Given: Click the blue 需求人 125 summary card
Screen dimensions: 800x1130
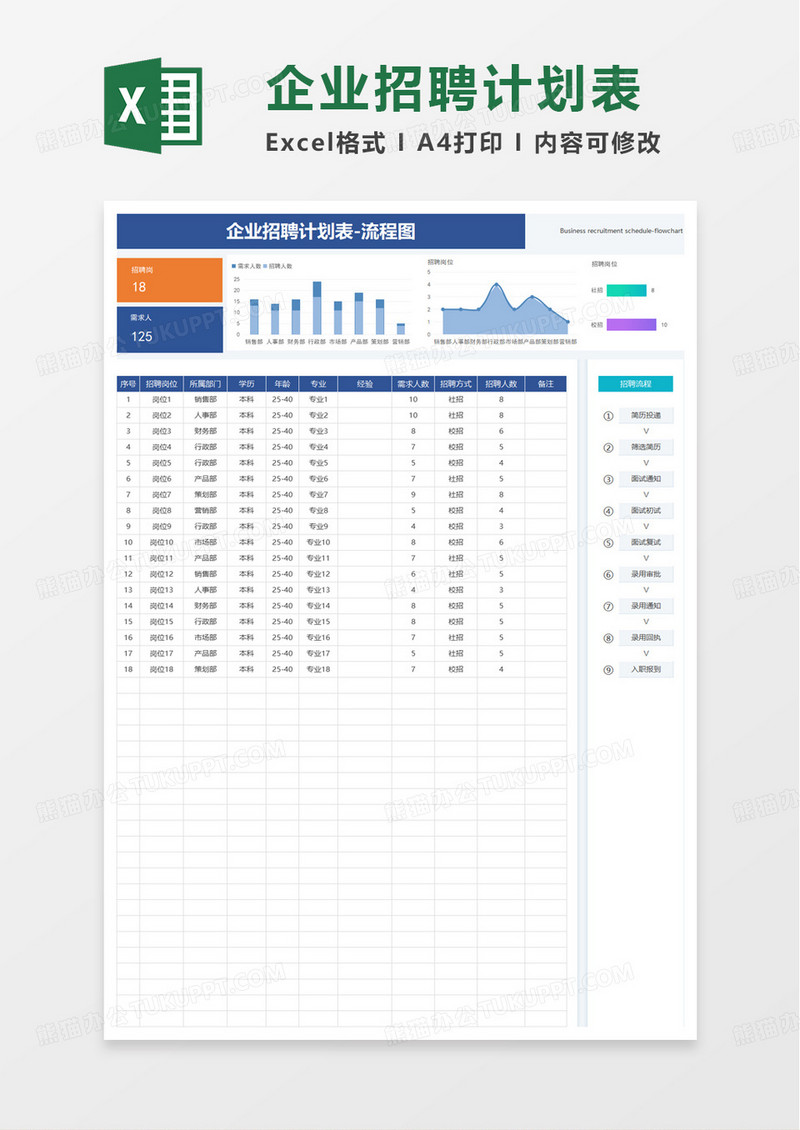Looking at the screenshot, I should 169,329.
